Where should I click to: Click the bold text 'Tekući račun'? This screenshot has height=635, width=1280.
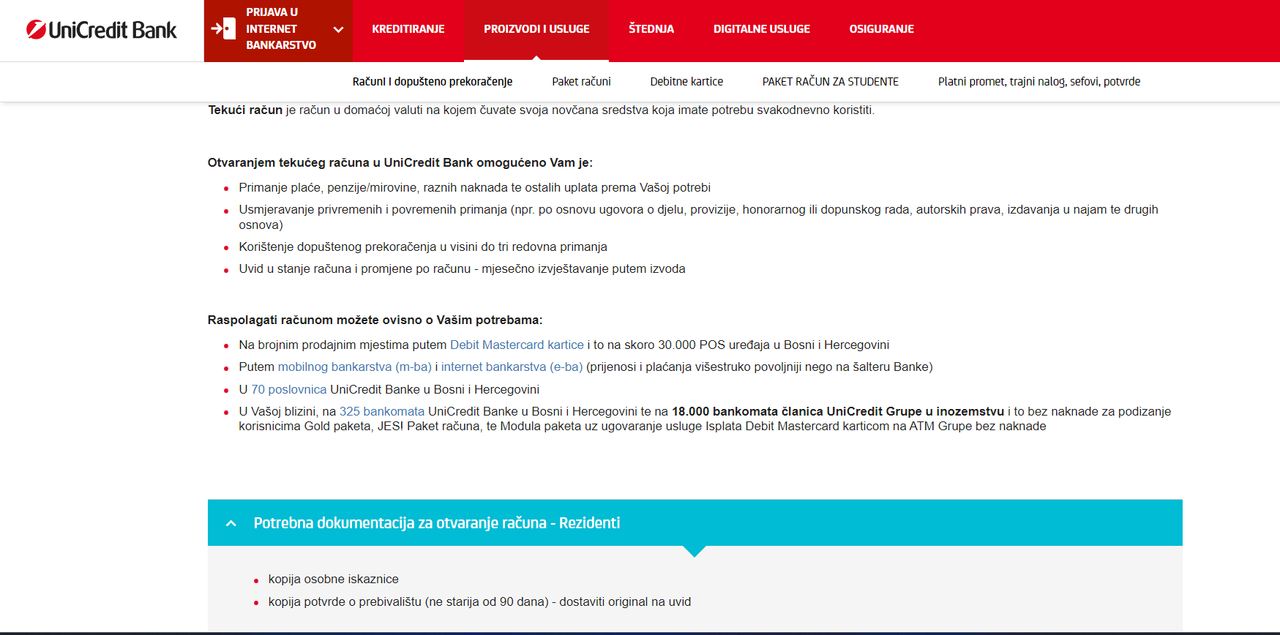pyautogui.click(x=245, y=110)
